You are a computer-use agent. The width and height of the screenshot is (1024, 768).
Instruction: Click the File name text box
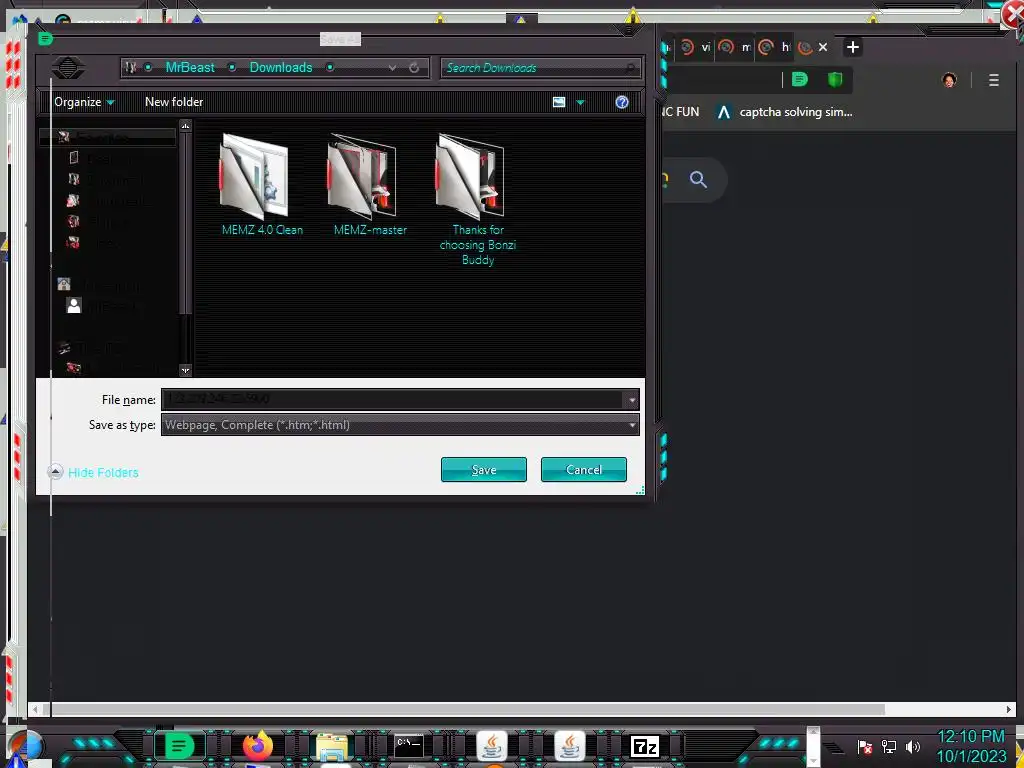[393, 399]
